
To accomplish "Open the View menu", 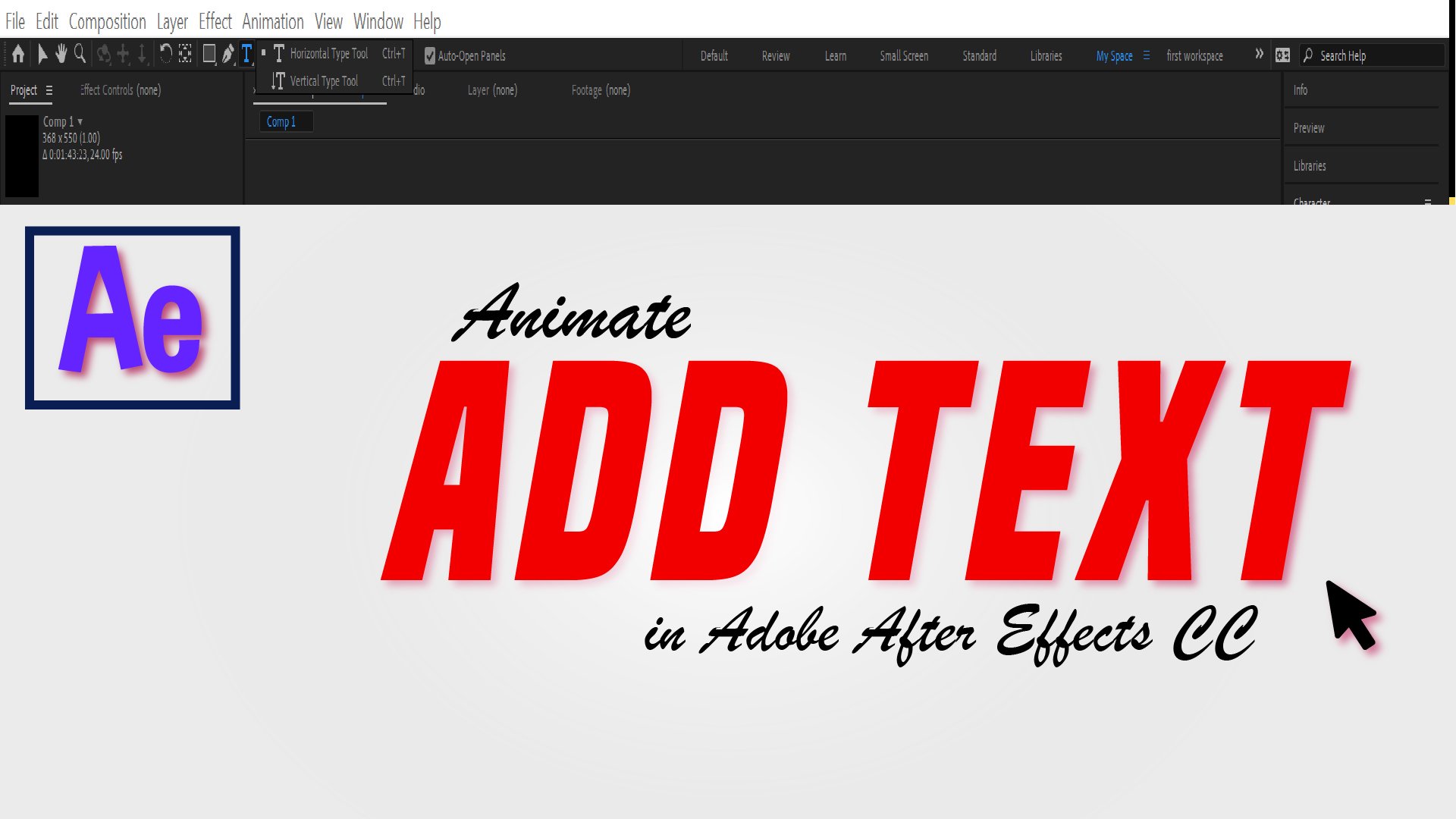I will coord(328,21).
